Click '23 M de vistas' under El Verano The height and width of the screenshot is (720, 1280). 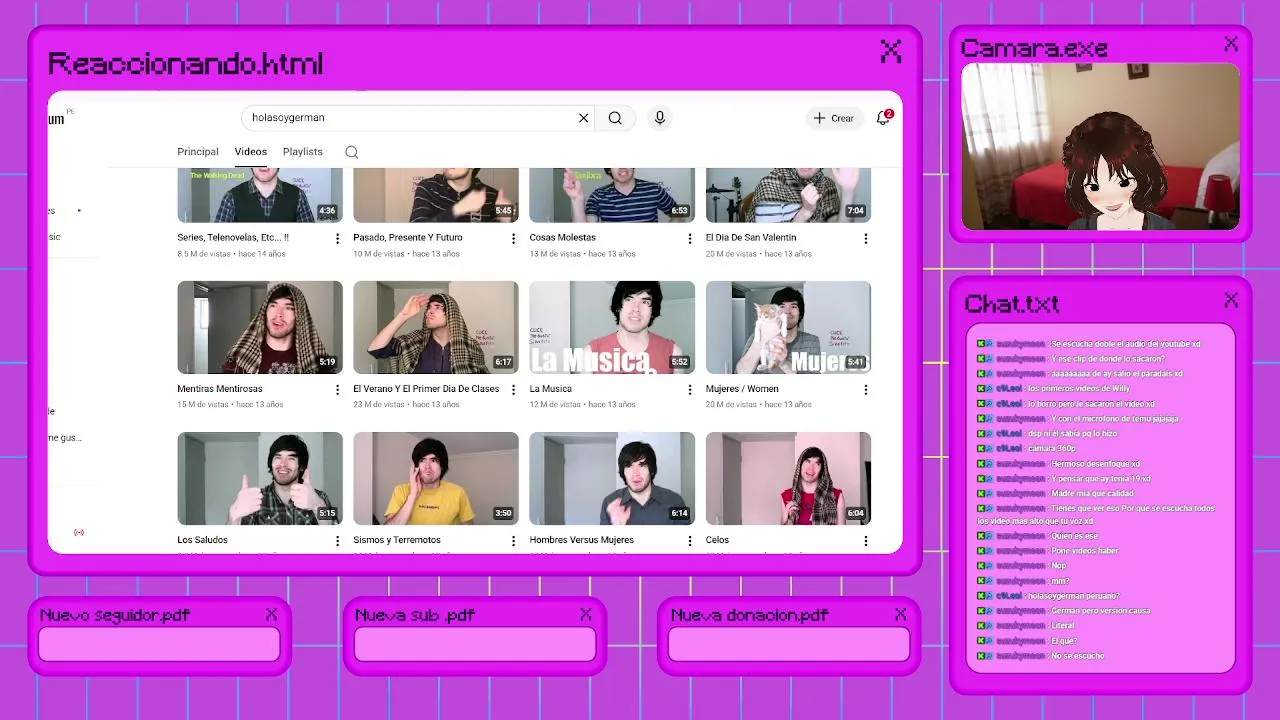click(379, 405)
